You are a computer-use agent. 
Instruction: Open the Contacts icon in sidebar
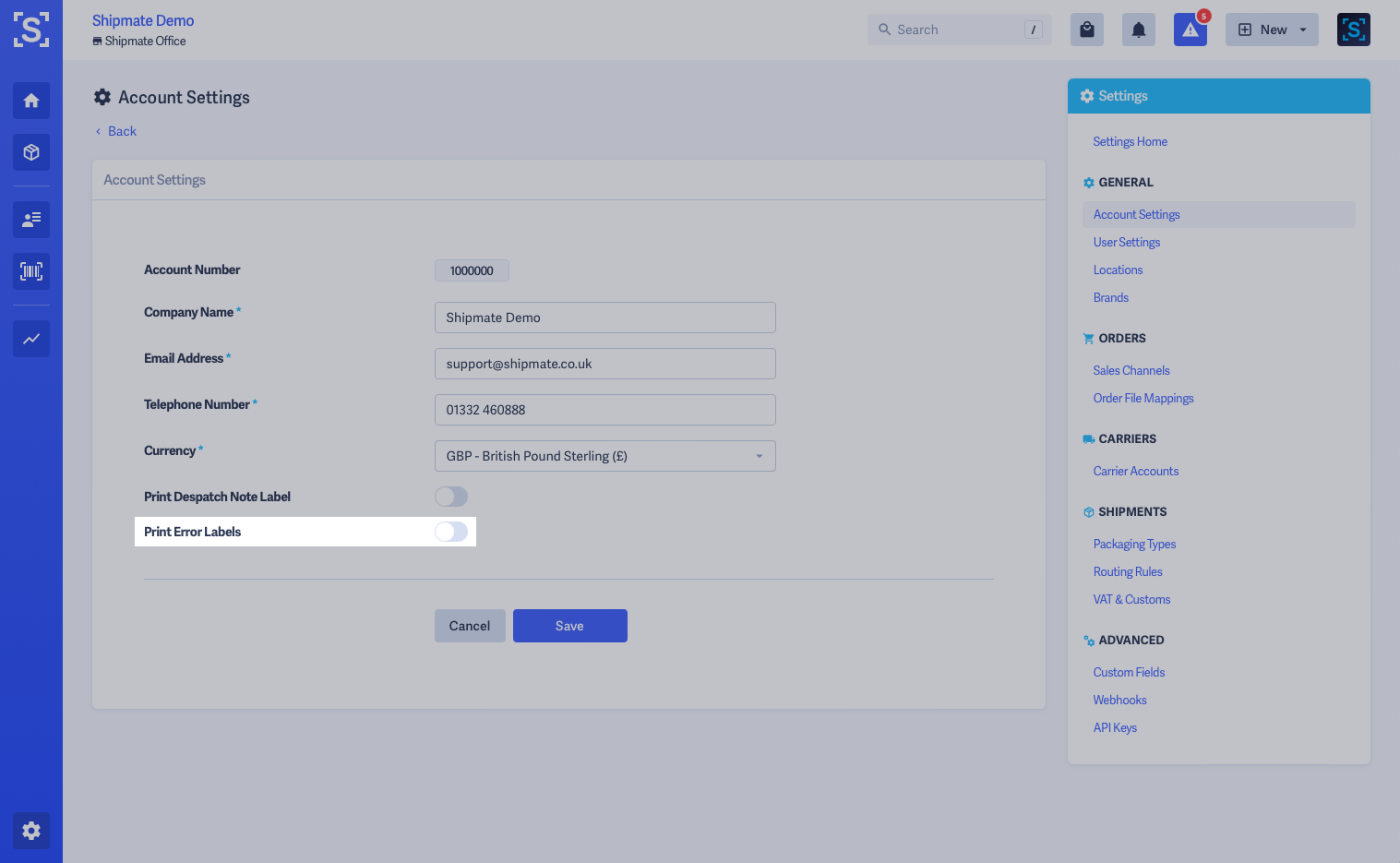[31, 220]
